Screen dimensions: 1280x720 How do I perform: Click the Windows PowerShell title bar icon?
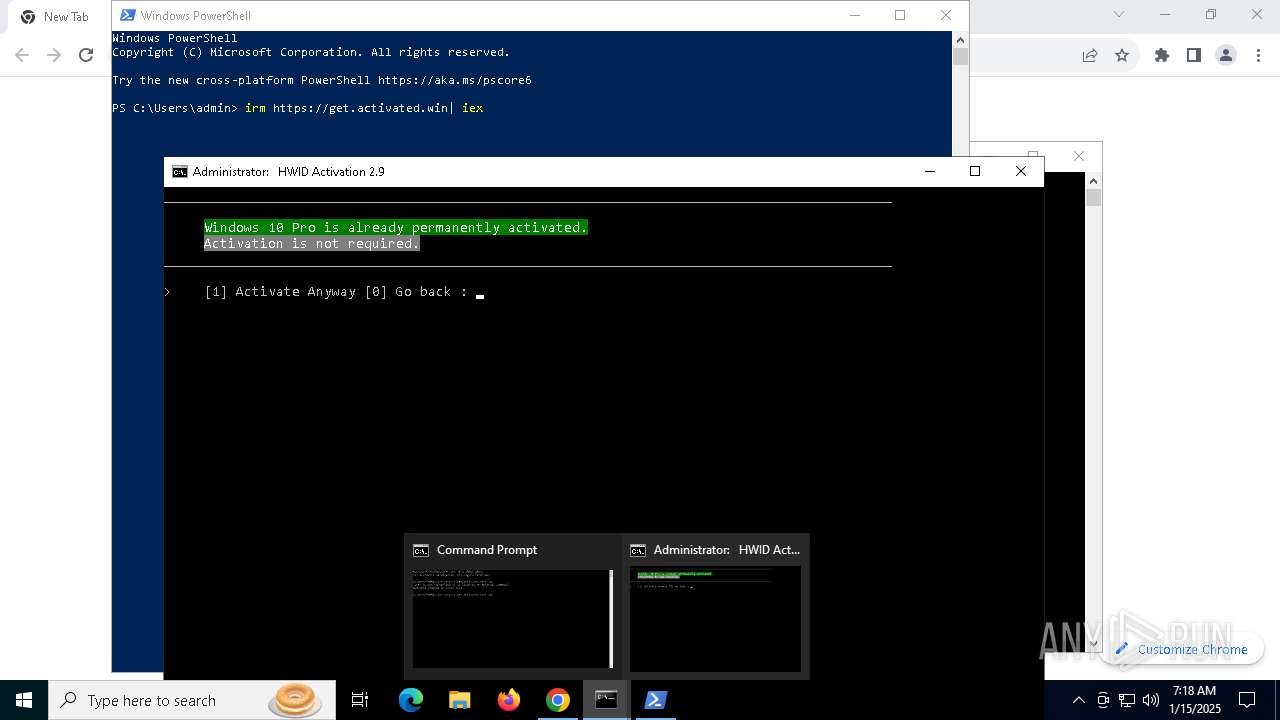click(127, 15)
